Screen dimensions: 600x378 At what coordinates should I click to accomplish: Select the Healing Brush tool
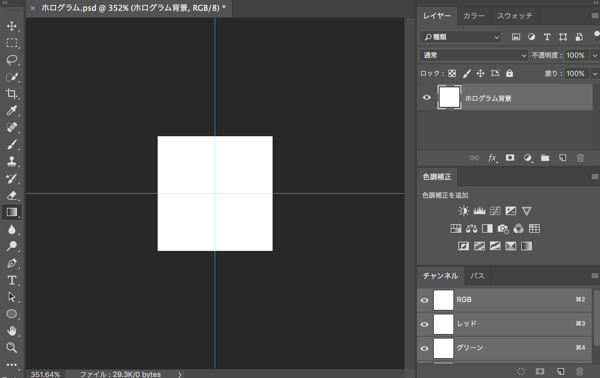point(11,127)
